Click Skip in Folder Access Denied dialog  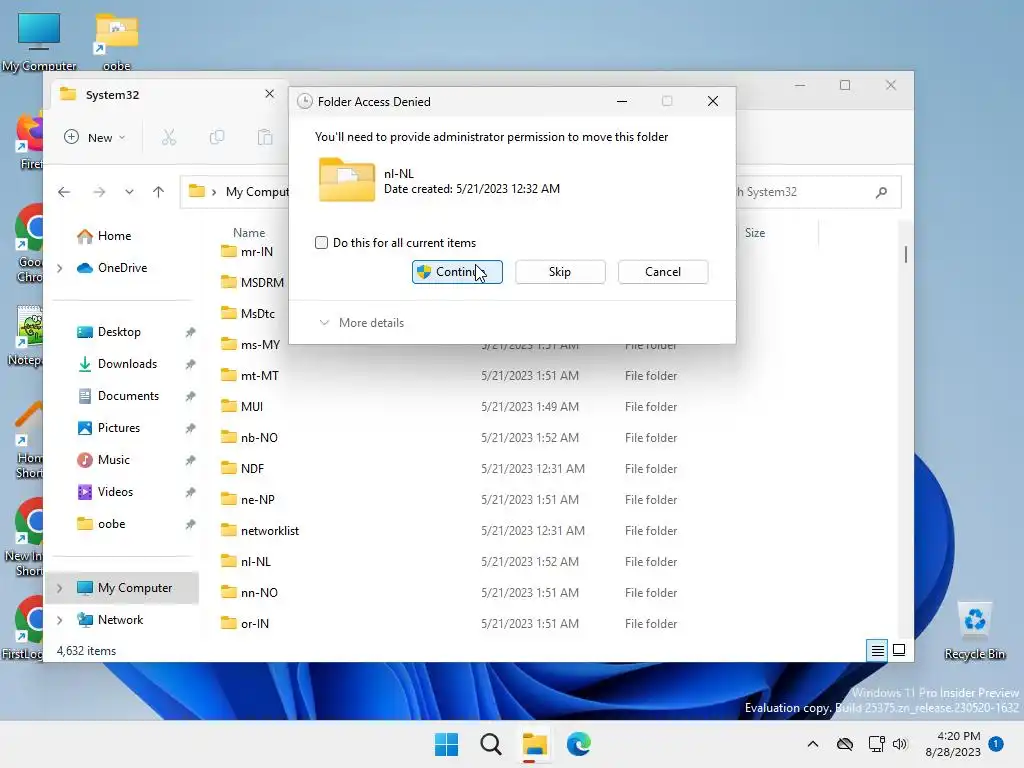point(560,272)
